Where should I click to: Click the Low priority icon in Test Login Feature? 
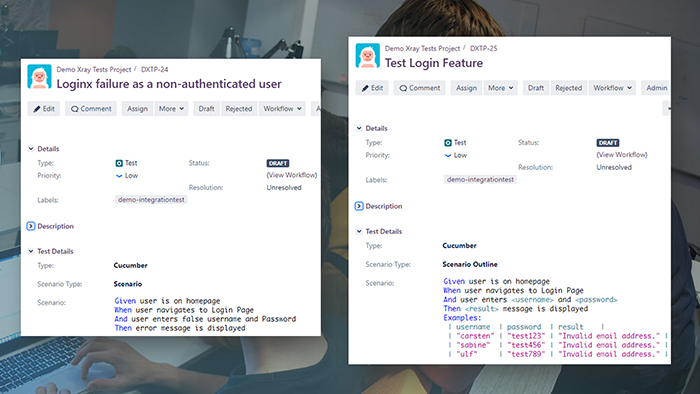(x=448, y=155)
